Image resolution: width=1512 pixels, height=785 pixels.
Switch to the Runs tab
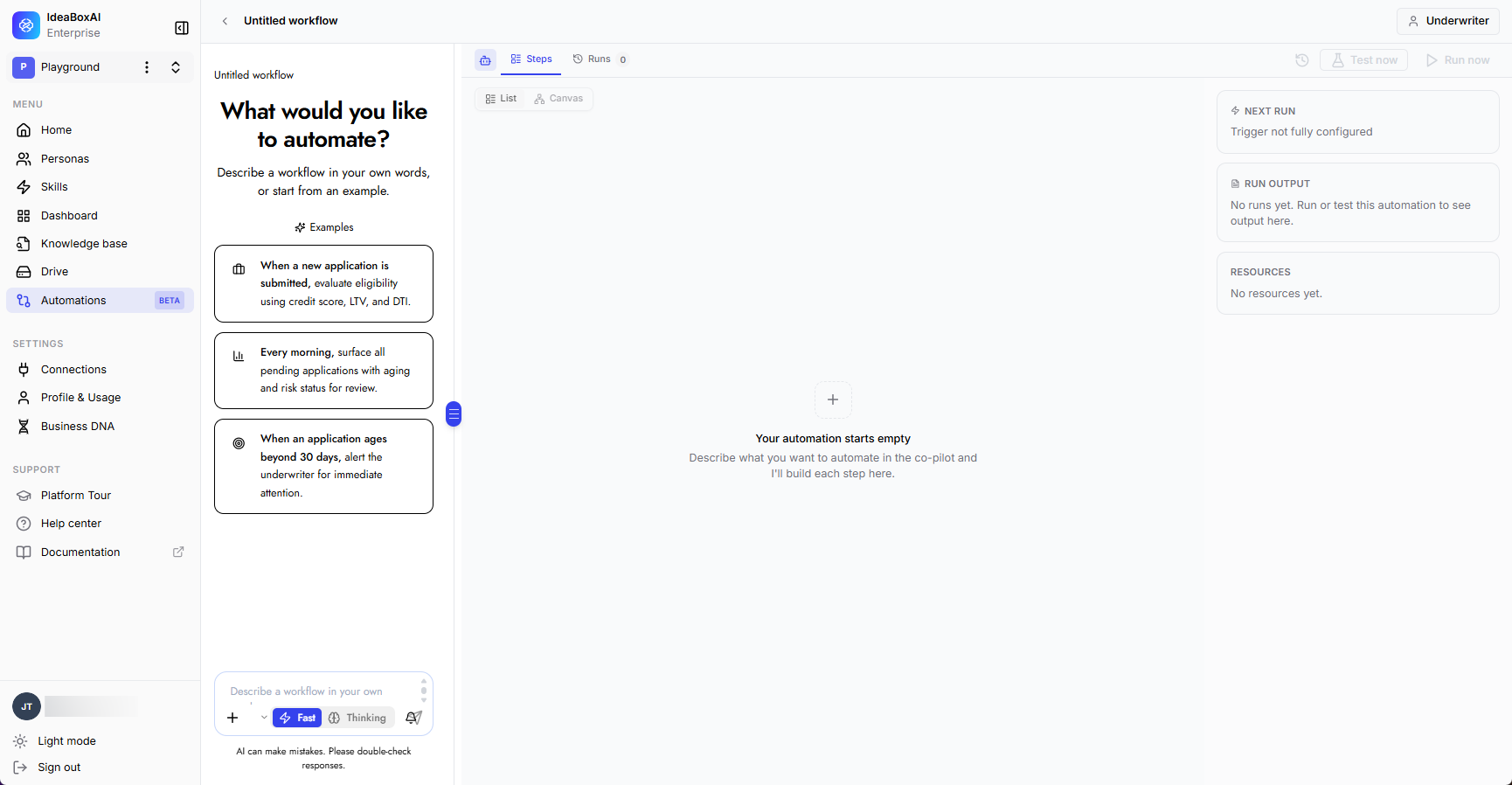pos(600,59)
